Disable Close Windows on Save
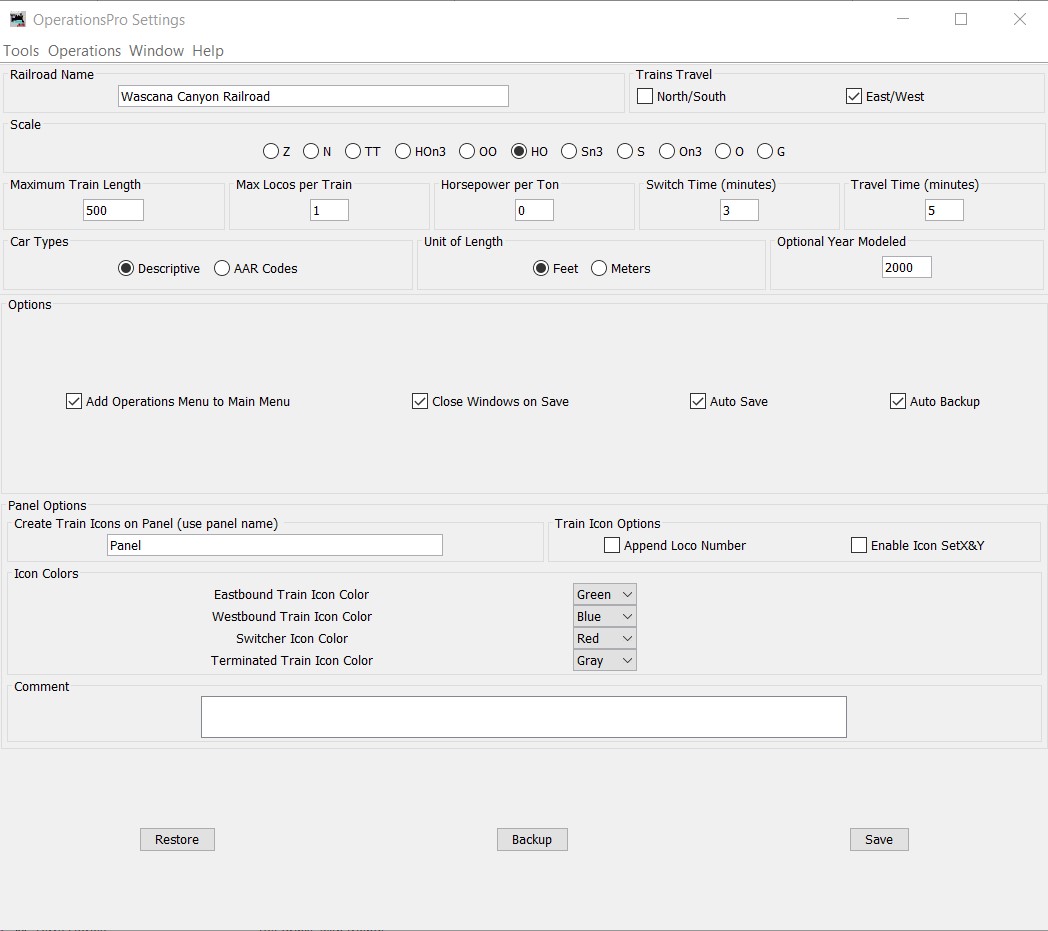 [x=420, y=401]
